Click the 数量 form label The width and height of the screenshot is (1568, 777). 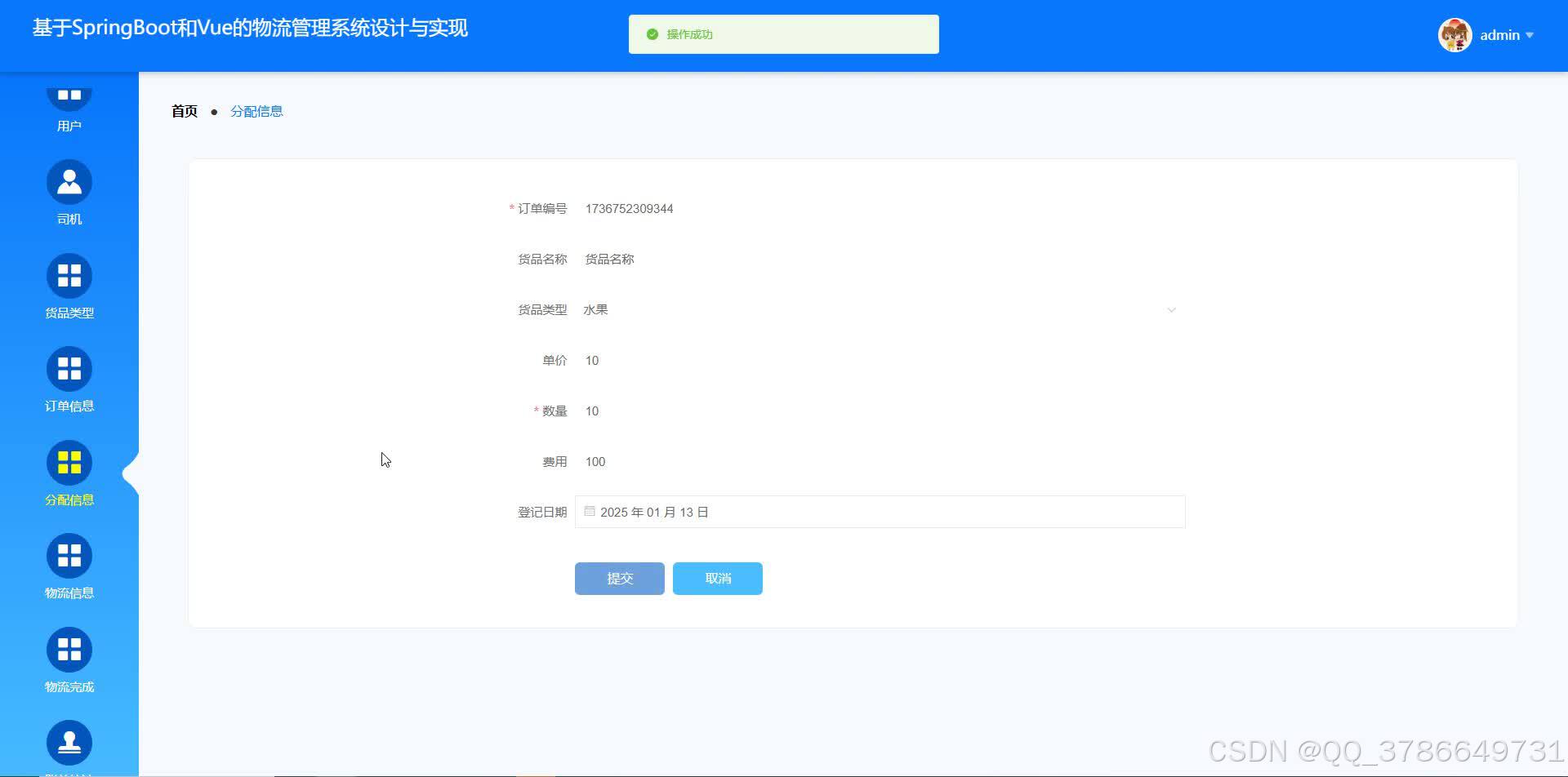click(555, 411)
